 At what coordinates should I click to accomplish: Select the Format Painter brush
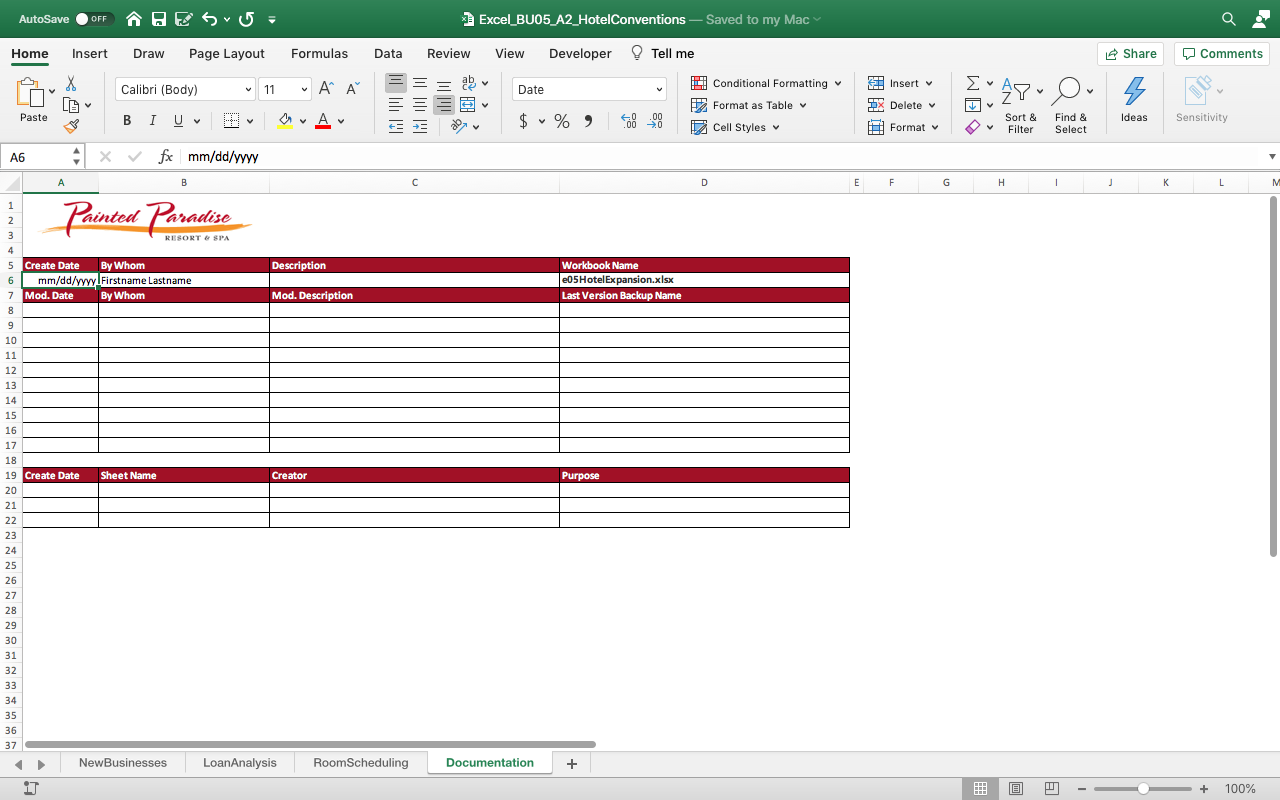tap(71, 126)
